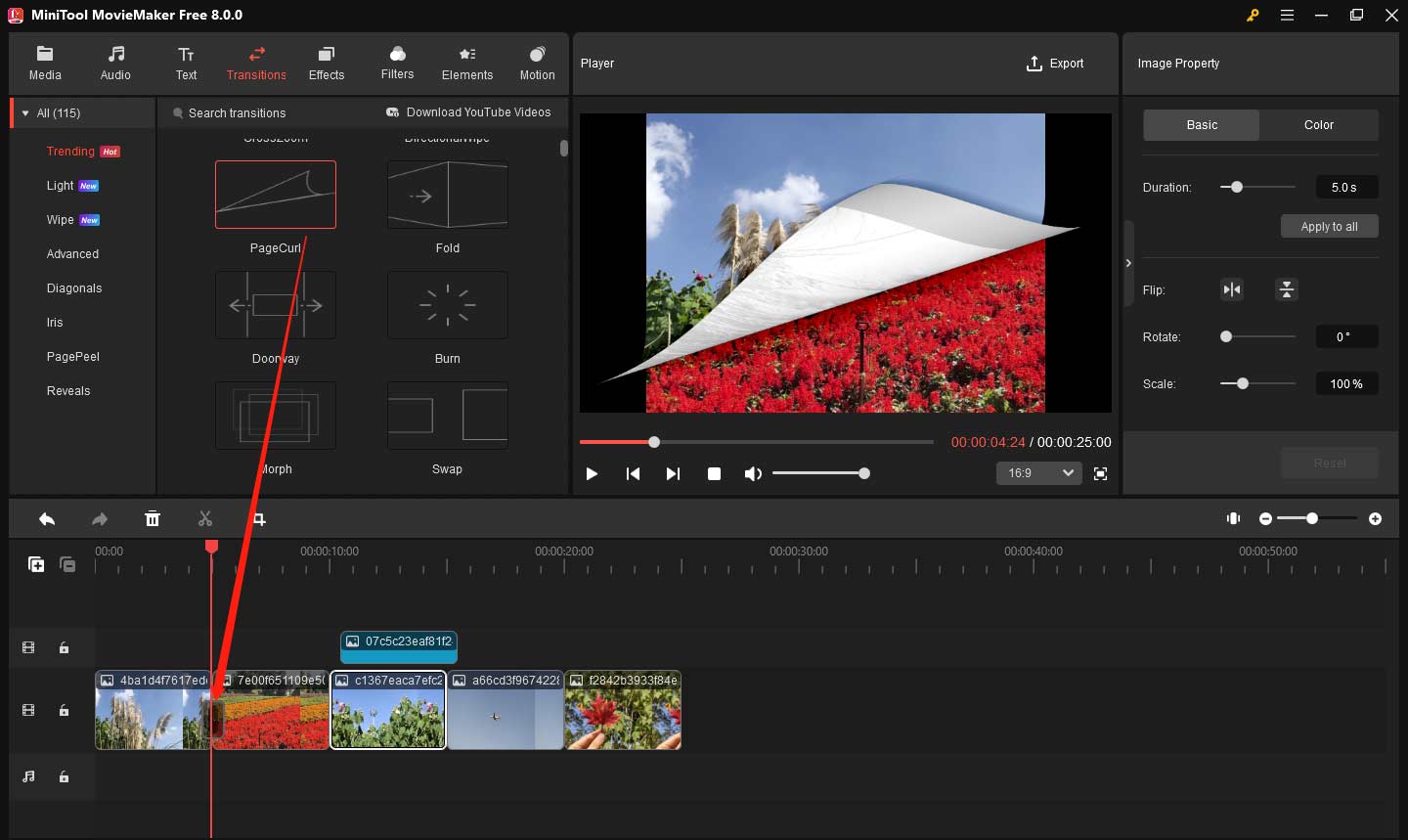This screenshot has height=840, width=1408.
Task: Open the Audio library
Action: click(x=114, y=63)
